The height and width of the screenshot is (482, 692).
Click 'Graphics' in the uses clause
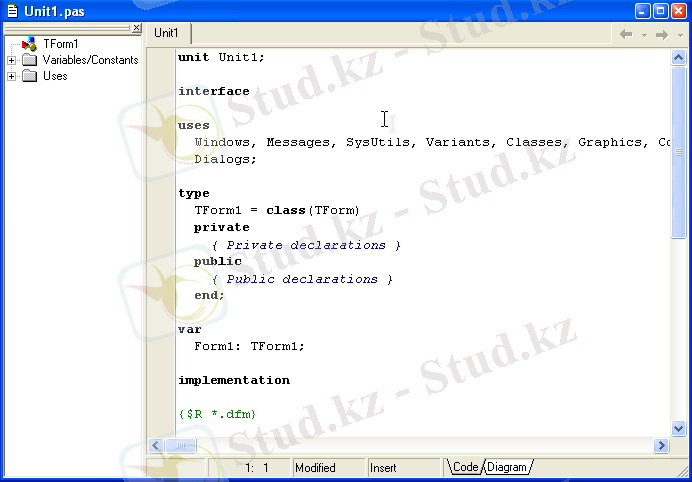(x=610, y=142)
